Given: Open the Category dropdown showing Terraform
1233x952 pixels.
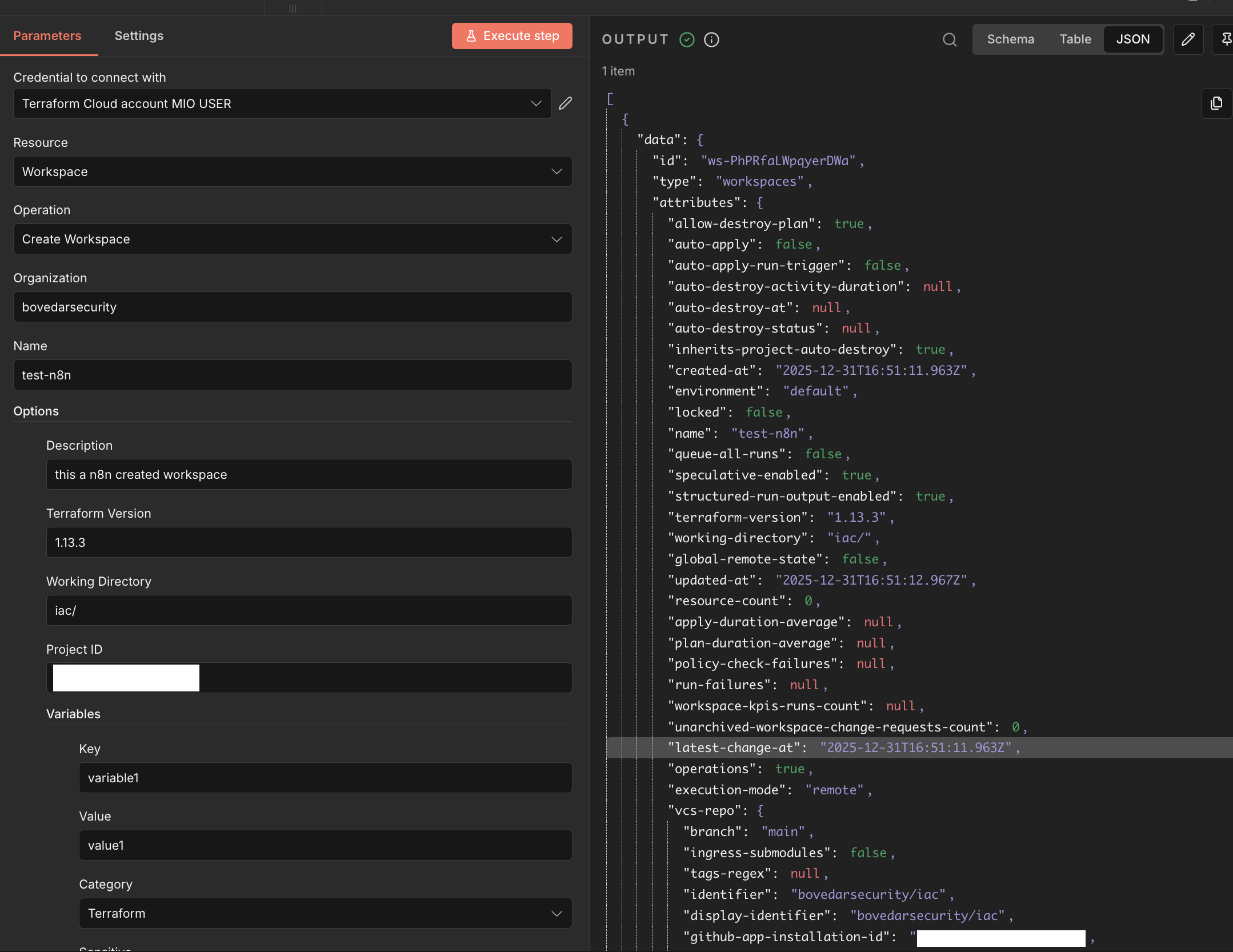Looking at the screenshot, I should 325,913.
